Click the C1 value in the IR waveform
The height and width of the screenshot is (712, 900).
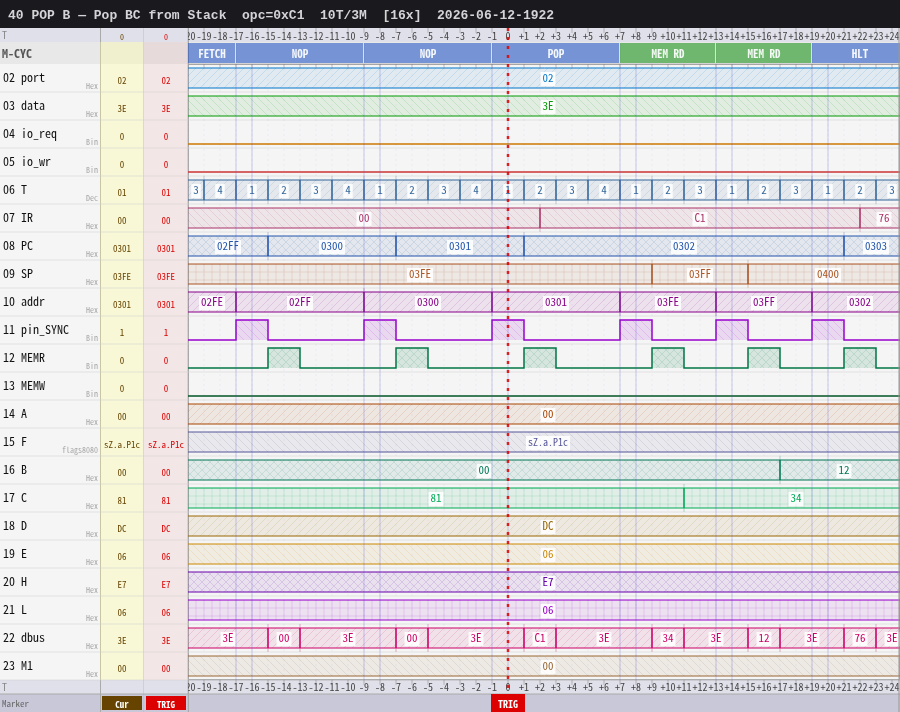click(700, 218)
